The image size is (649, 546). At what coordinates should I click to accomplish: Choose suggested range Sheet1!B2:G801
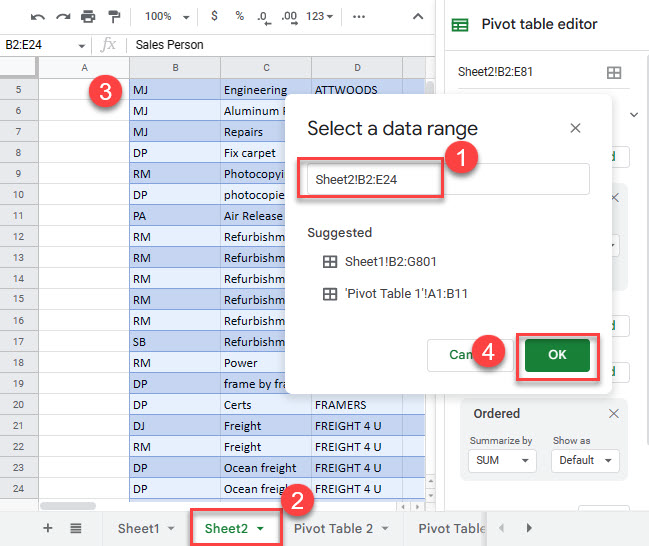(388, 262)
